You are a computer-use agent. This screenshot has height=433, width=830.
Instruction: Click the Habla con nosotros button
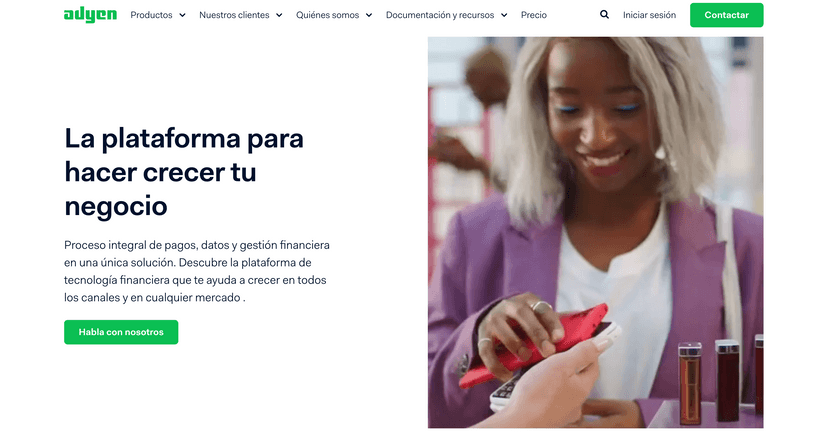[121, 332]
